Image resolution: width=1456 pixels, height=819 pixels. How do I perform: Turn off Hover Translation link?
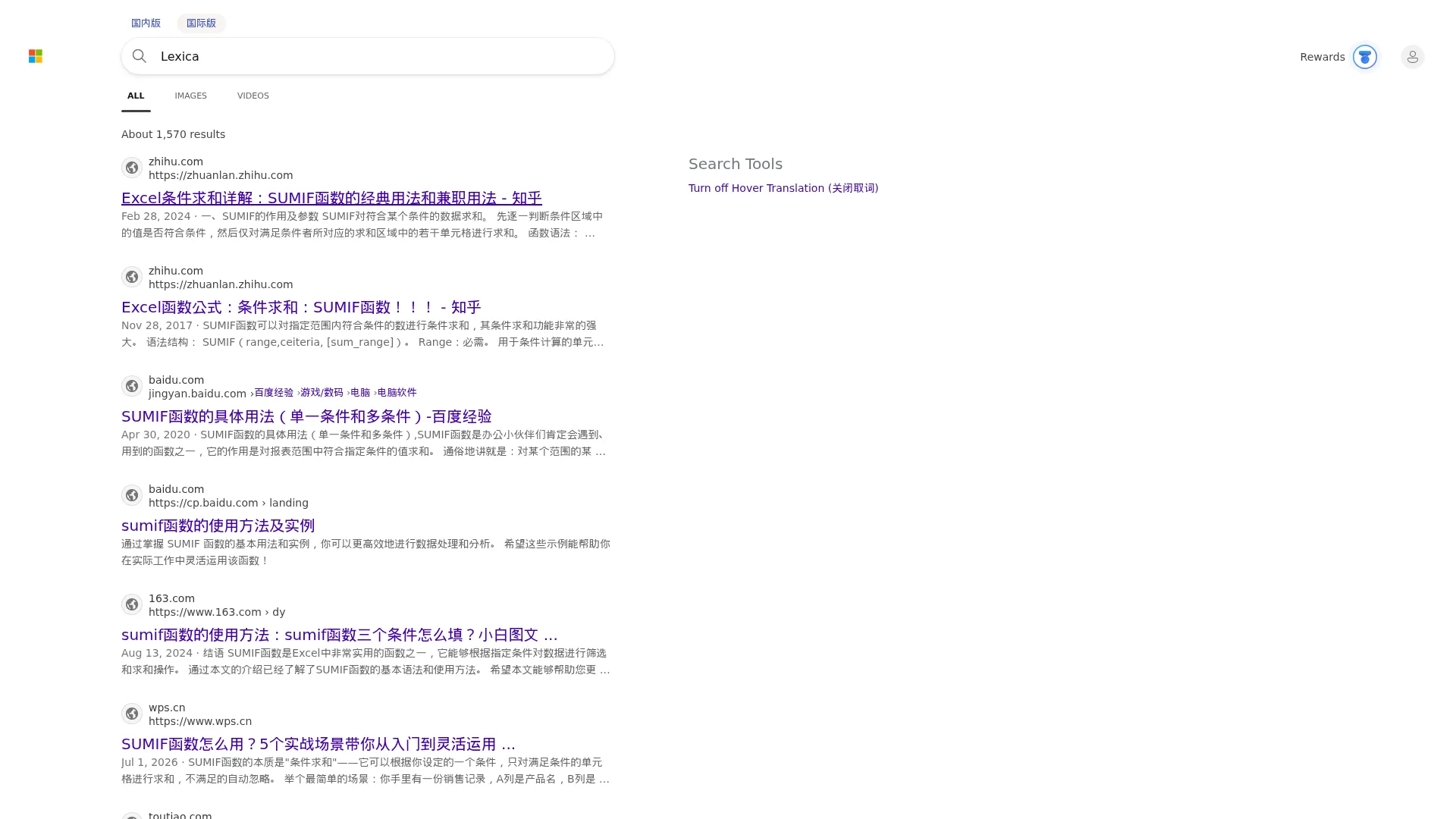(783, 188)
